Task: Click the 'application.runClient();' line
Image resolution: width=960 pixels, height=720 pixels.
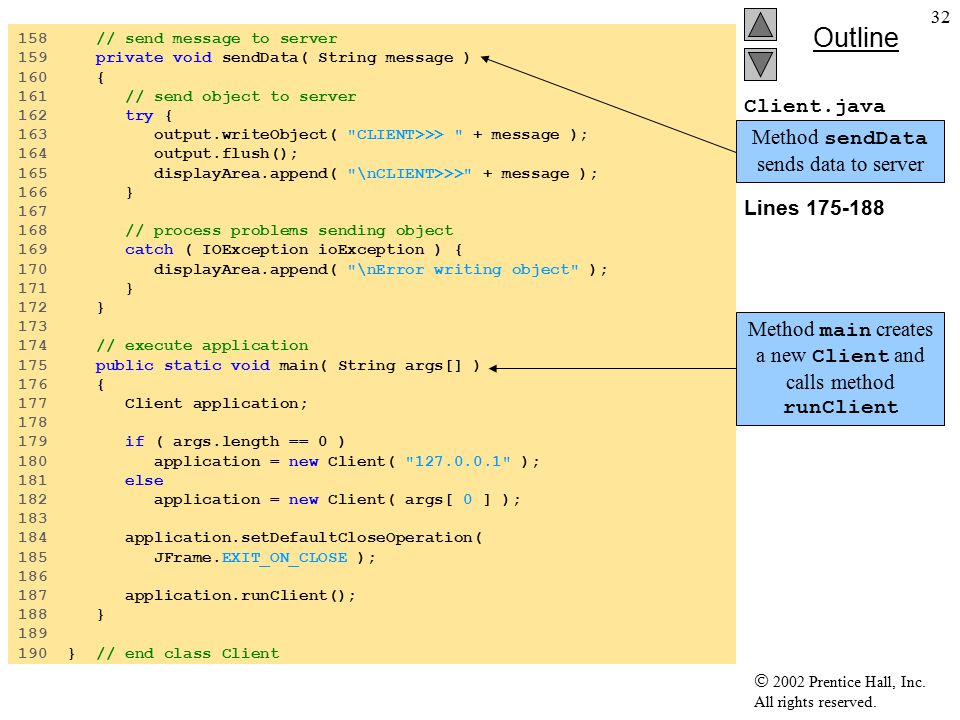Action: (x=240, y=596)
